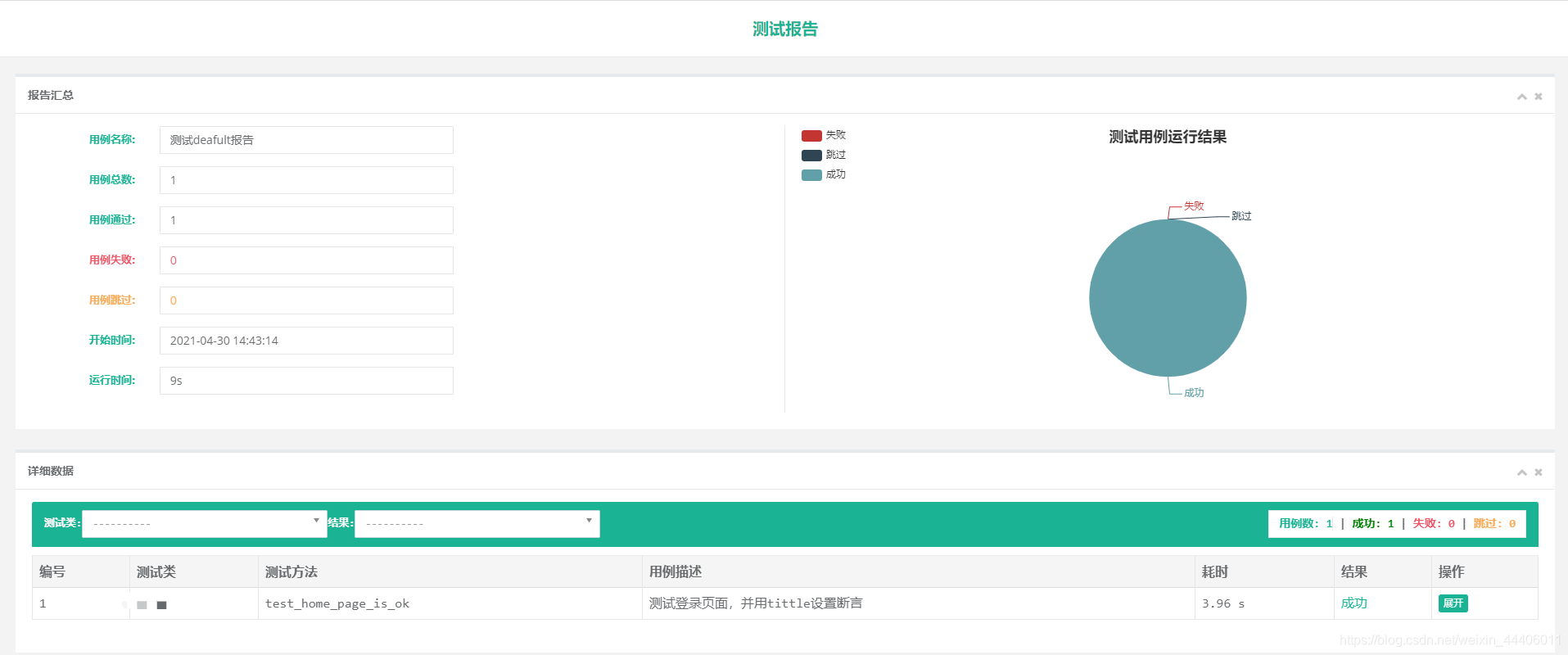Click the 成功 result in row 1
The width and height of the screenshot is (1568, 655).
coord(1354,603)
